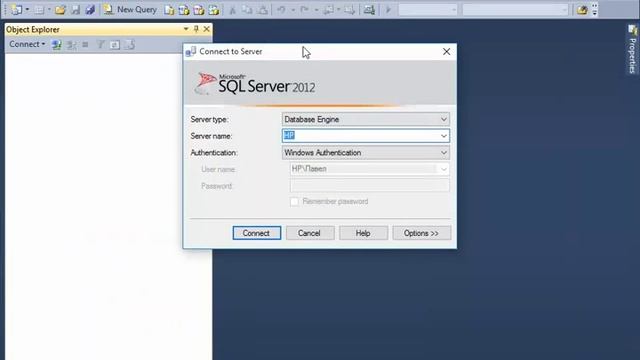Click the Cut scissors icon
Screen dimensions: 640x360
tap(233, 10)
